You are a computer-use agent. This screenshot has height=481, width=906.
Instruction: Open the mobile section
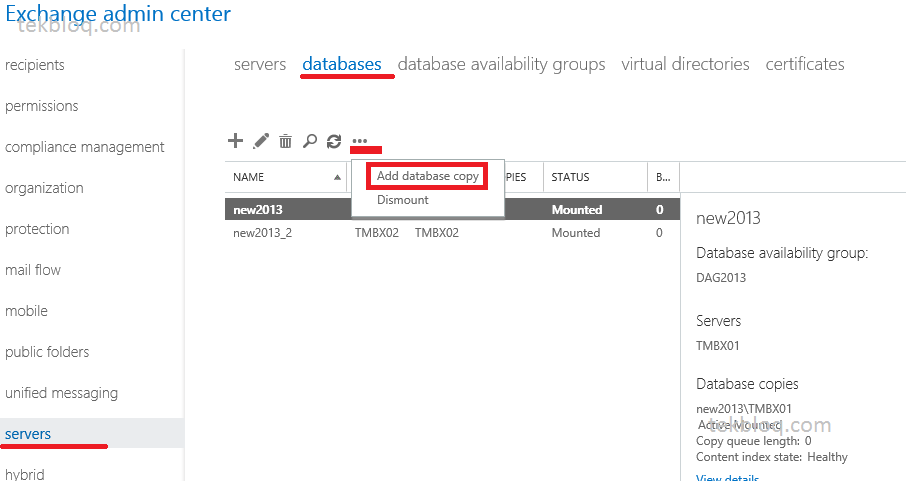(27, 311)
